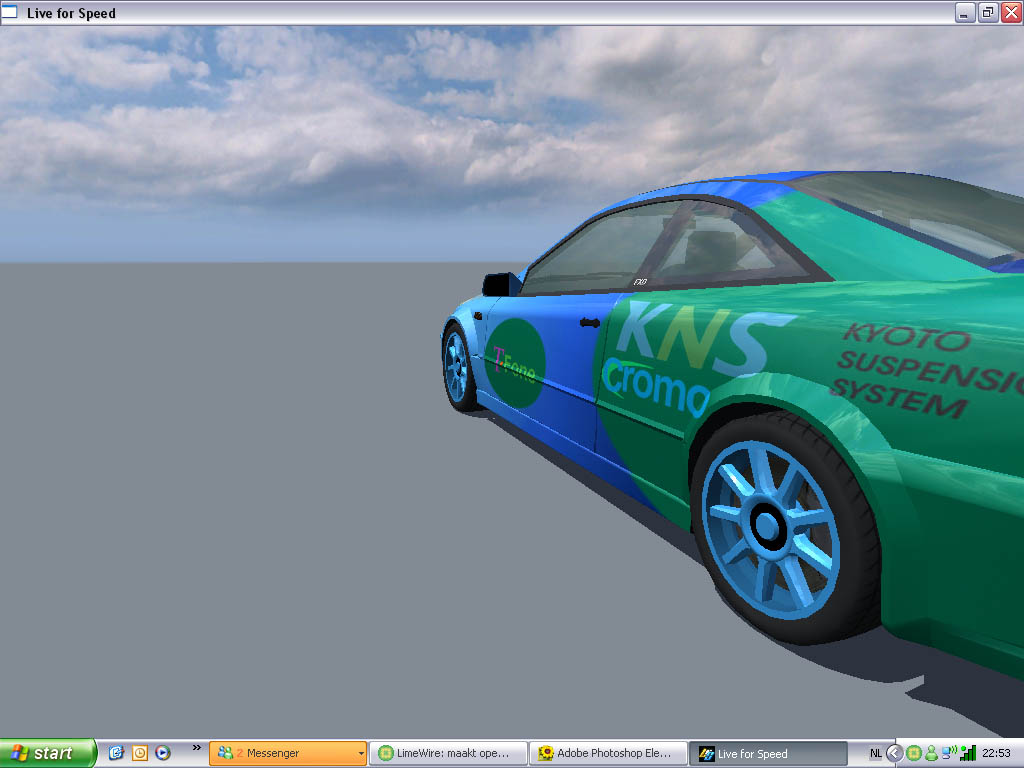Viewport: 1024px width, 768px height.
Task: Switch to Adobe Photoshop Elements in the taskbar
Action: point(608,753)
